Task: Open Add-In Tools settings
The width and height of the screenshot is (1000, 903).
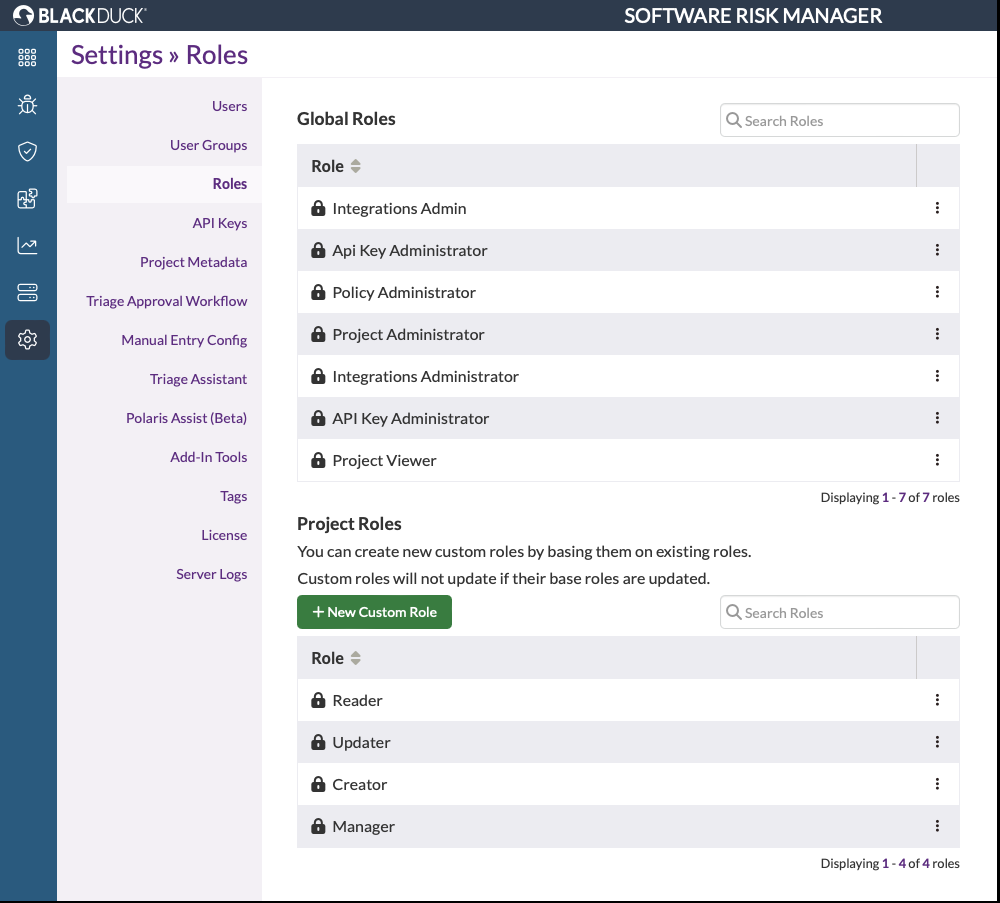Action: pyautogui.click(x=209, y=457)
